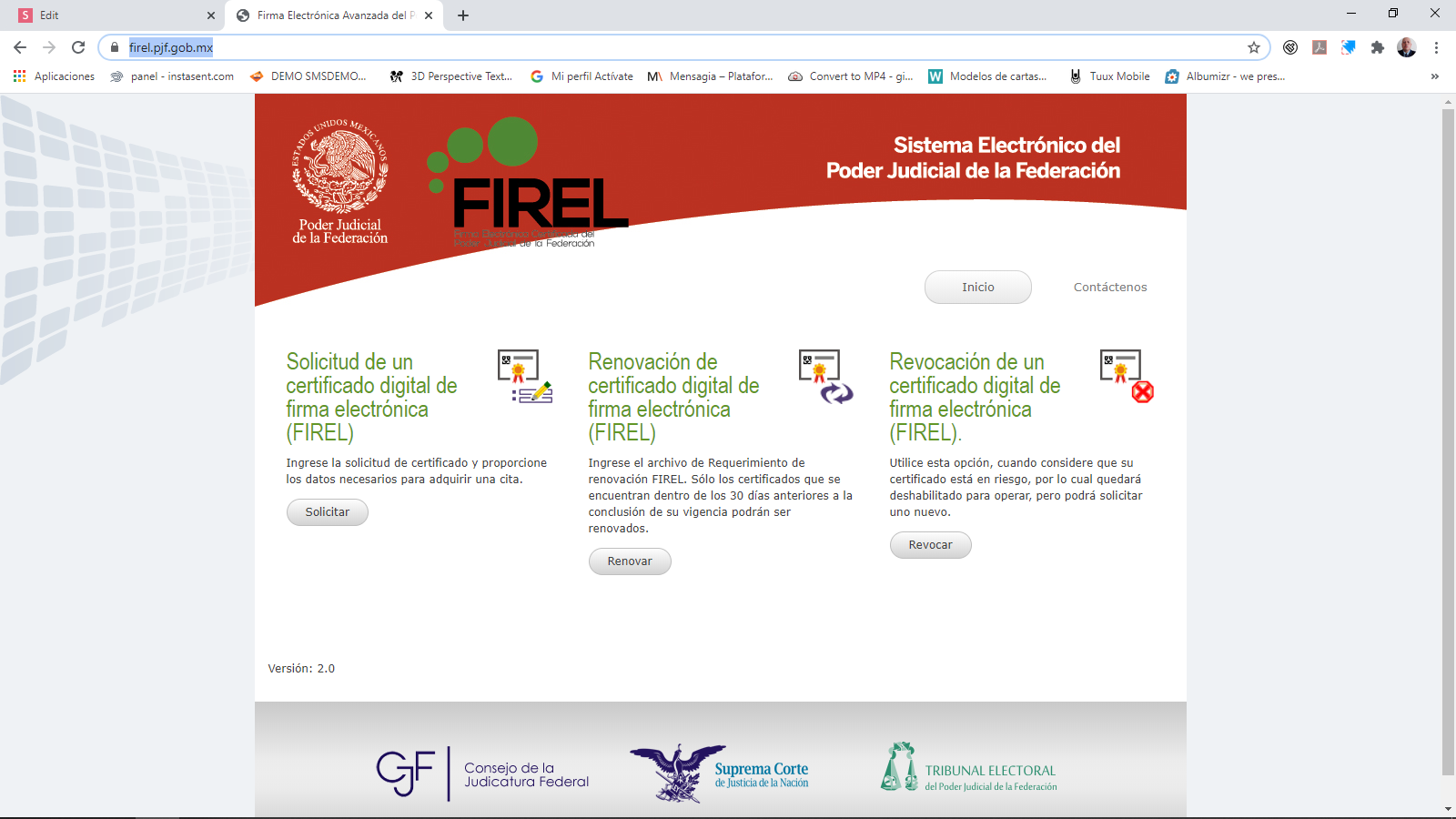The height and width of the screenshot is (819, 1456).
Task: Click the Solicitud de un certificado digital heading
Action: pos(371,397)
